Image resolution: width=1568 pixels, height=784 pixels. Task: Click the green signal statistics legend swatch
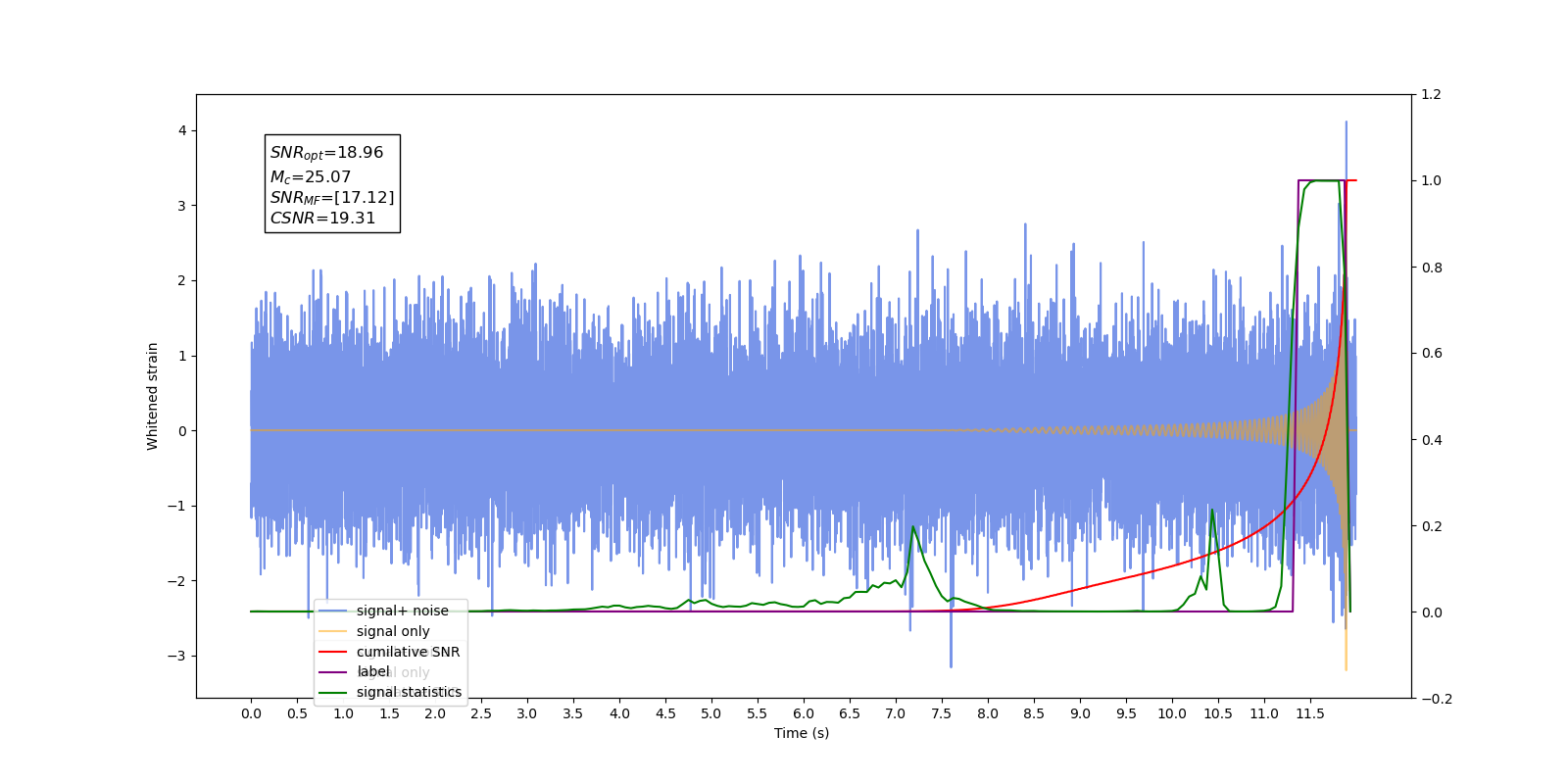(x=332, y=692)
